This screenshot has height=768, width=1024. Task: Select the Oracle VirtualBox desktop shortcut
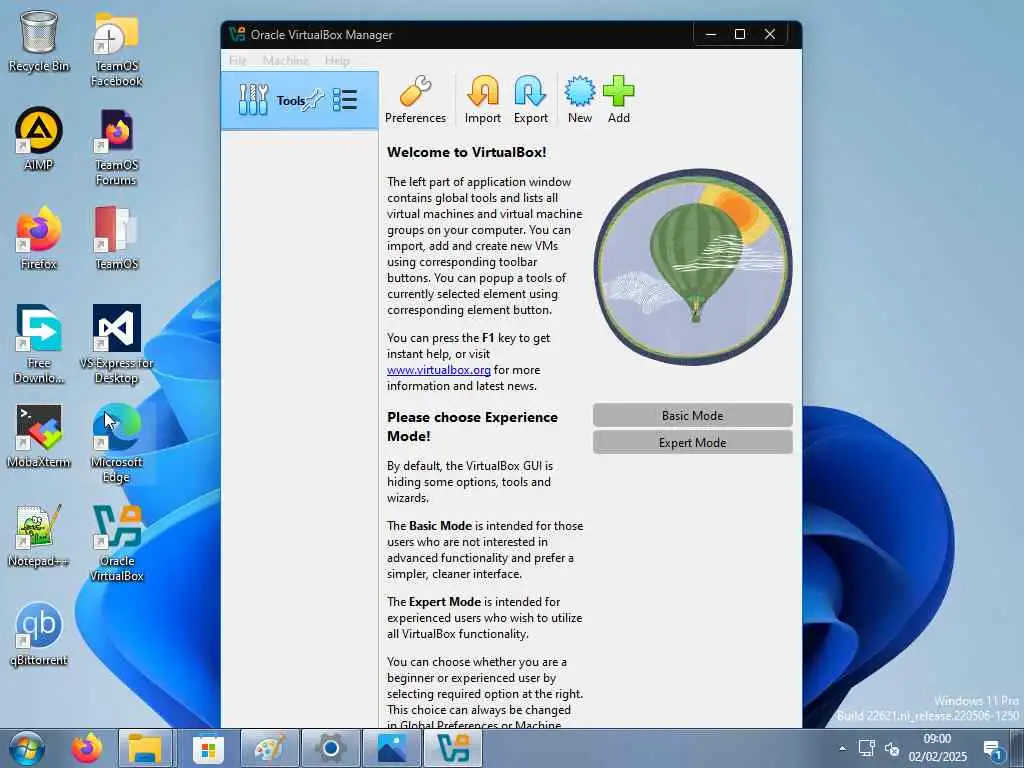tap(116, 543)
